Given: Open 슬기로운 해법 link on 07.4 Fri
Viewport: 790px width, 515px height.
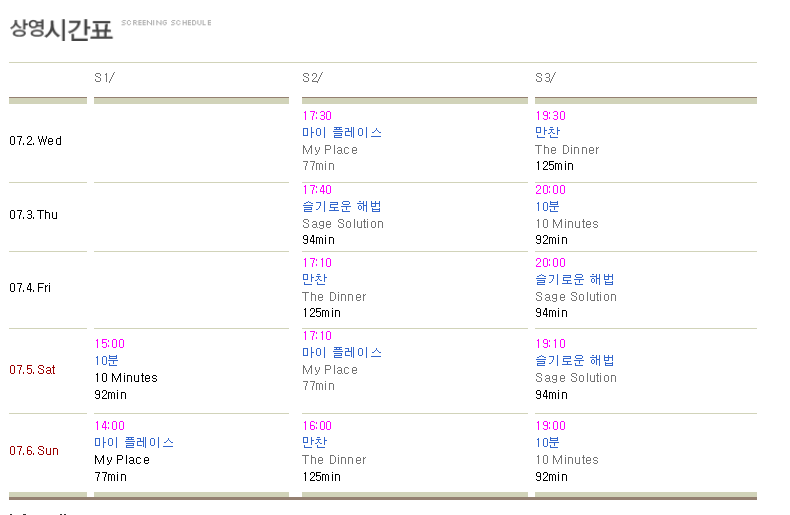Looking at the screenshot, I should point(575,279).
